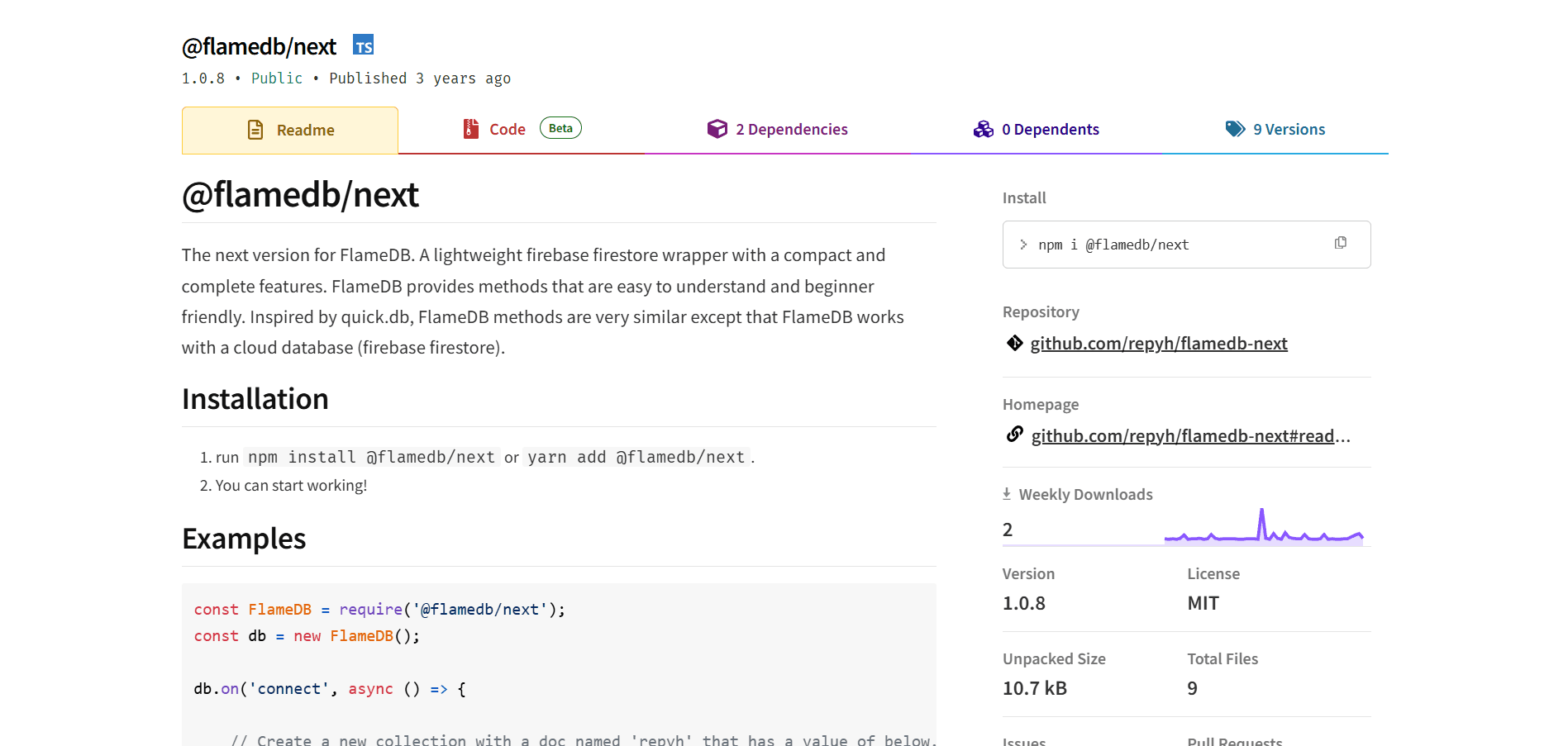The width and height of the screenshot is (1568, 746).
Task: Open github.com/repyh/flamedb-next repository link
Action: (x=1158, y=344)
